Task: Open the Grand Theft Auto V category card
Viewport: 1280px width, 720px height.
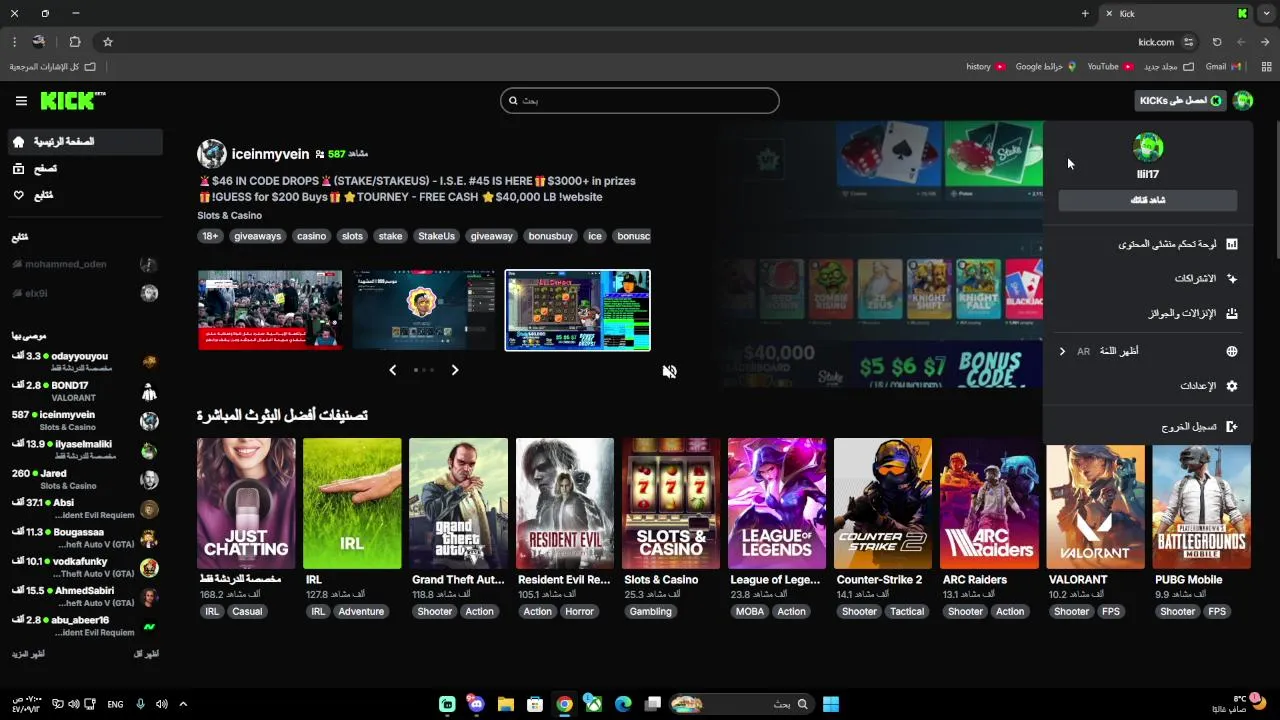Action: 458,503
